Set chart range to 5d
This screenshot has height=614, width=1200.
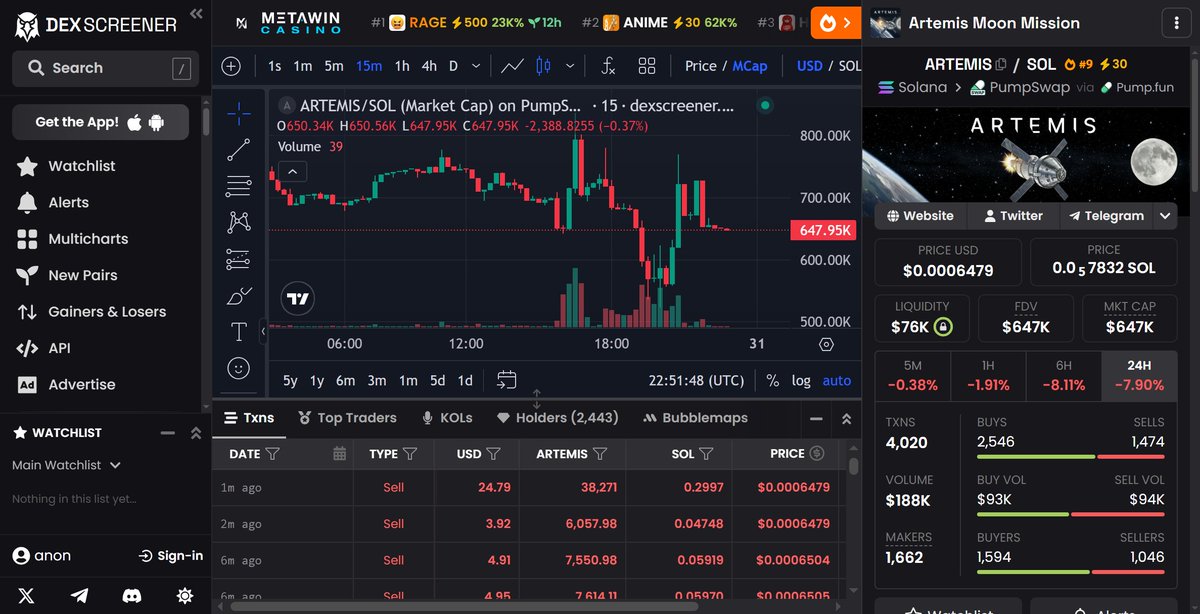point(438,380)
